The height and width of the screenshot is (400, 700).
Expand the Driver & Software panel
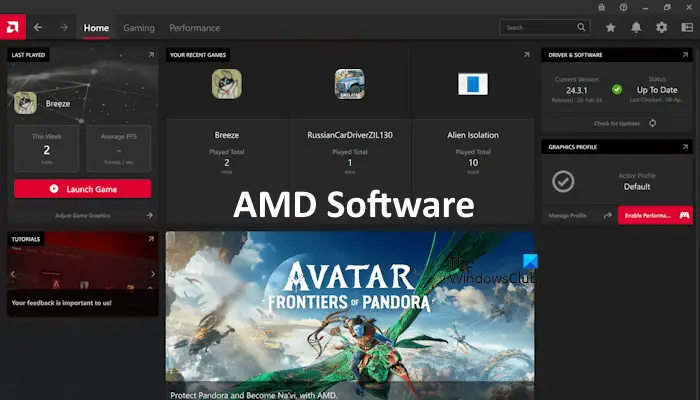[685, 54]
